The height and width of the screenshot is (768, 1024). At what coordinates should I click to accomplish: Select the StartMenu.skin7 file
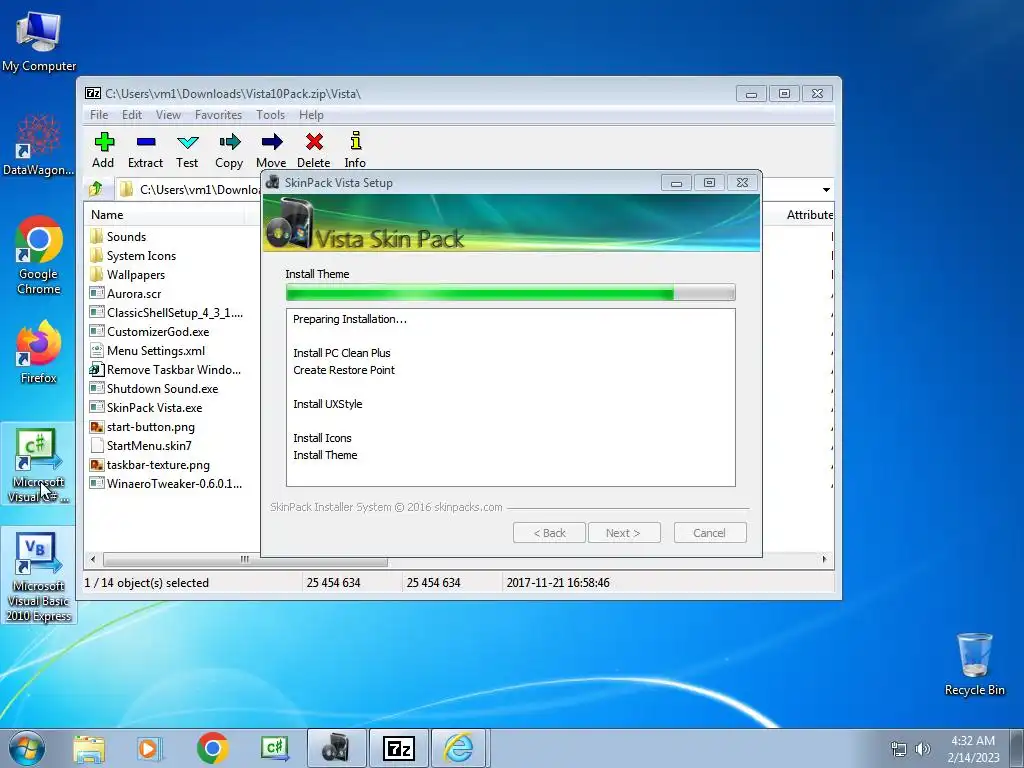pyautogui.click(x=149, y=445)
